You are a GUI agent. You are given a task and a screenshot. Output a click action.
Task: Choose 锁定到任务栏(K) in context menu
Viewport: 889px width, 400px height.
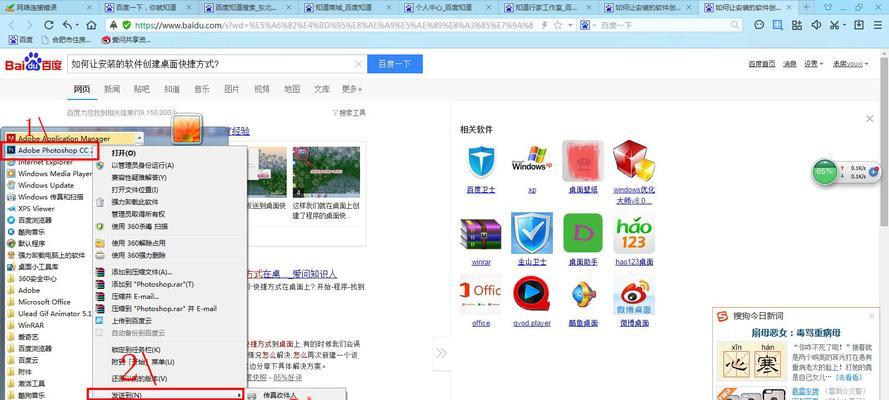pyautogui.click(x=136, y=350)
